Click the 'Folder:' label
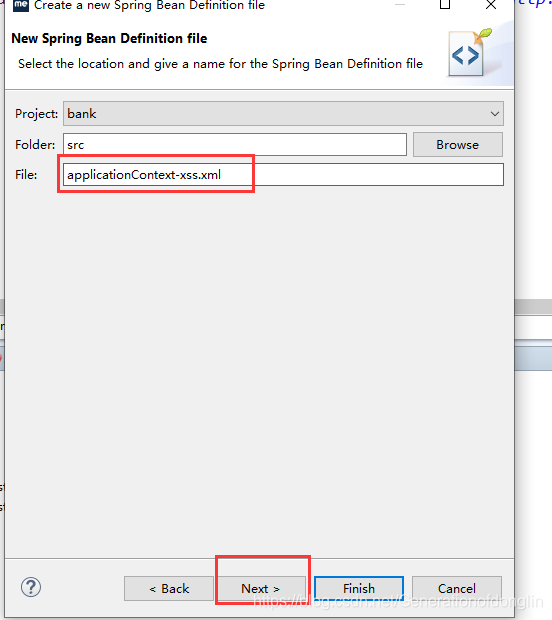The width and height of the screenshot is (552, 620). [35, 145]
